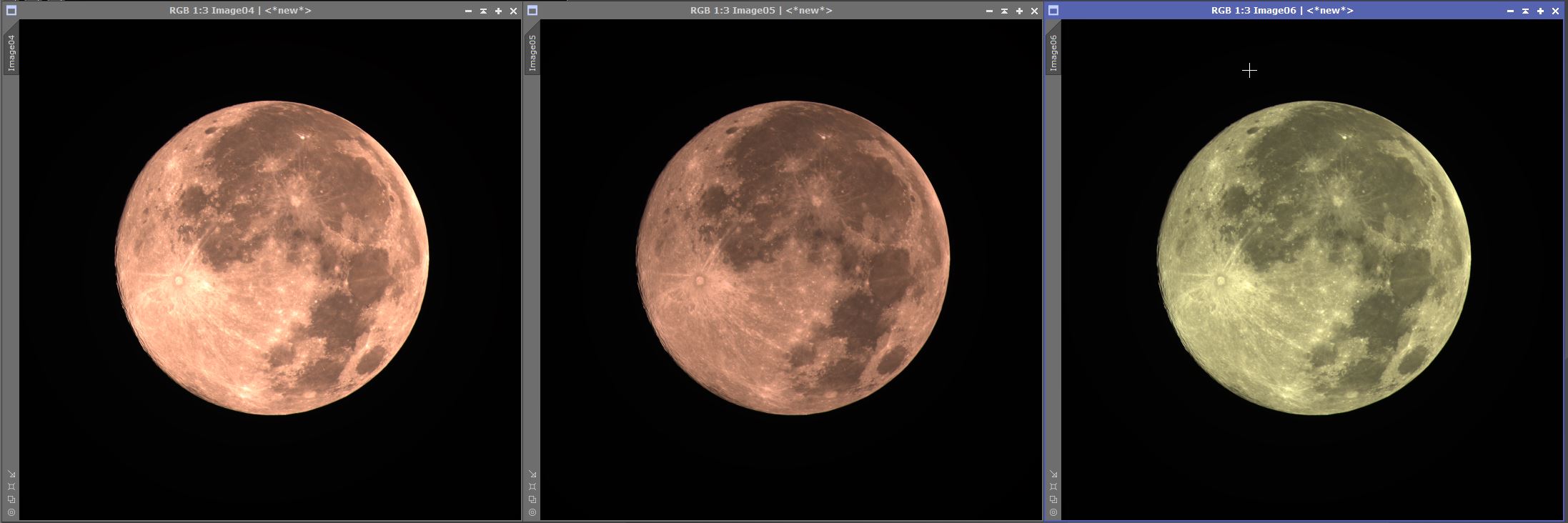
Task: Maximize the Image05 window with the plus button
Action: 1019,11
